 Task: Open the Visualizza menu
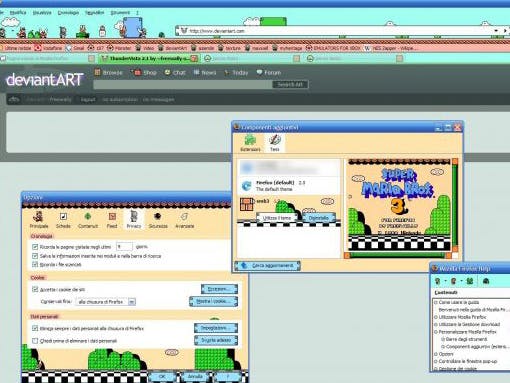click(42, 12)
